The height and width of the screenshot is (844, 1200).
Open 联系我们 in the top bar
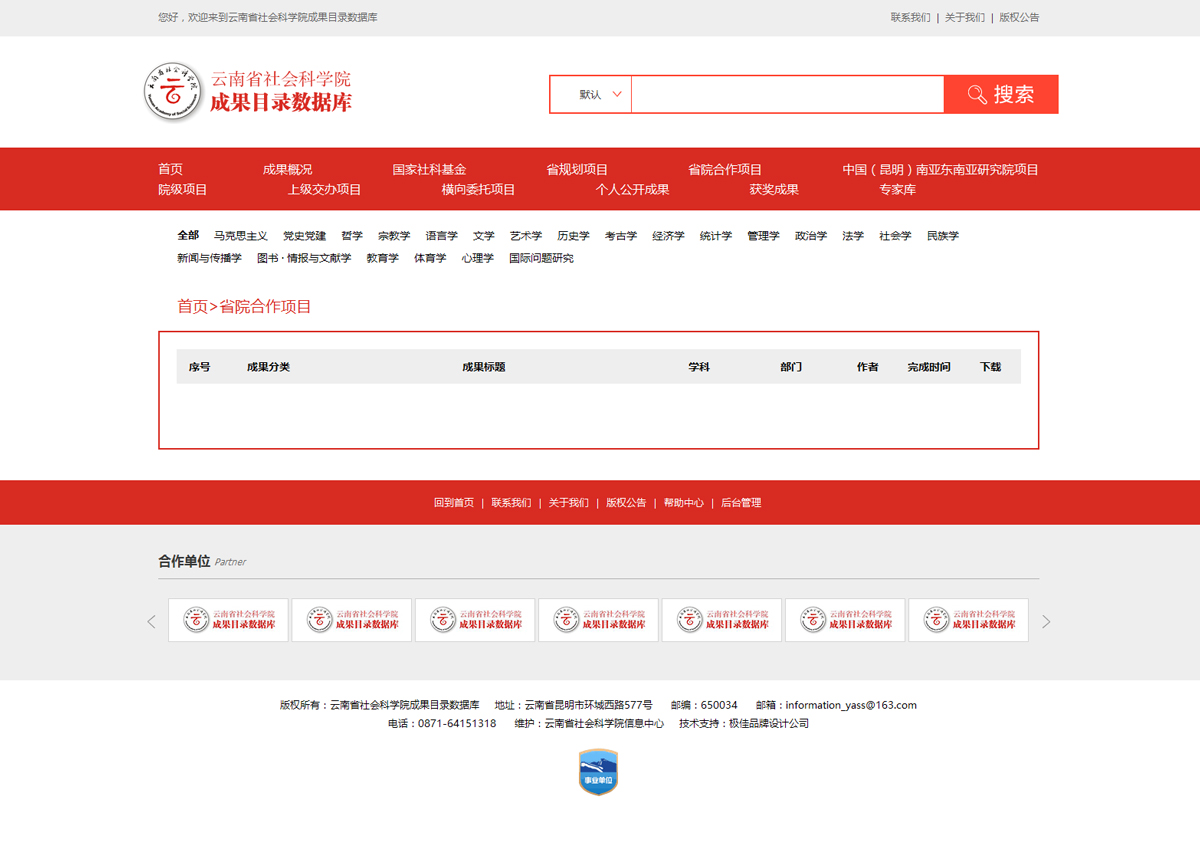pos(910,17)
